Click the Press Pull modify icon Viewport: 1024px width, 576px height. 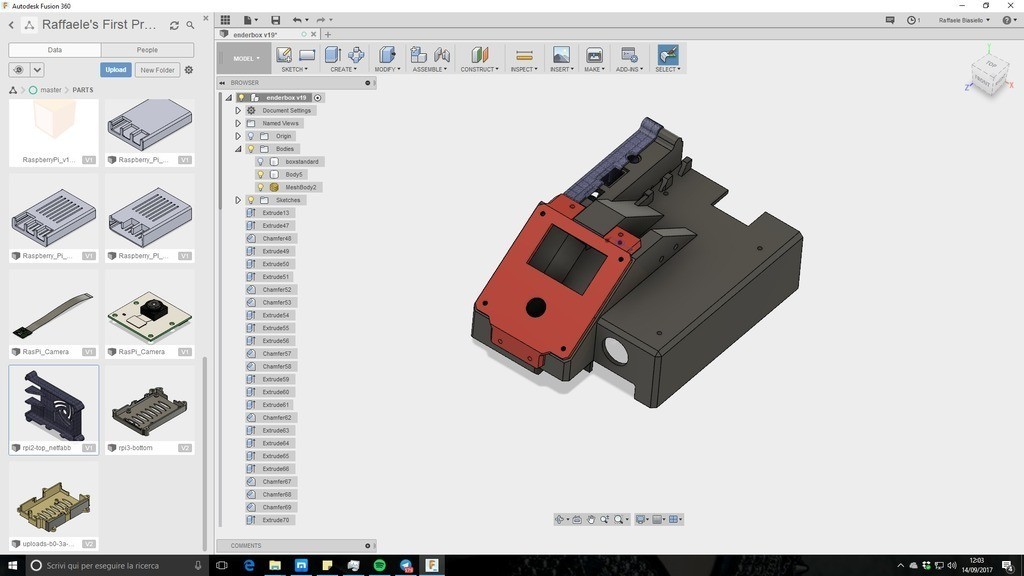click(387, 55)
